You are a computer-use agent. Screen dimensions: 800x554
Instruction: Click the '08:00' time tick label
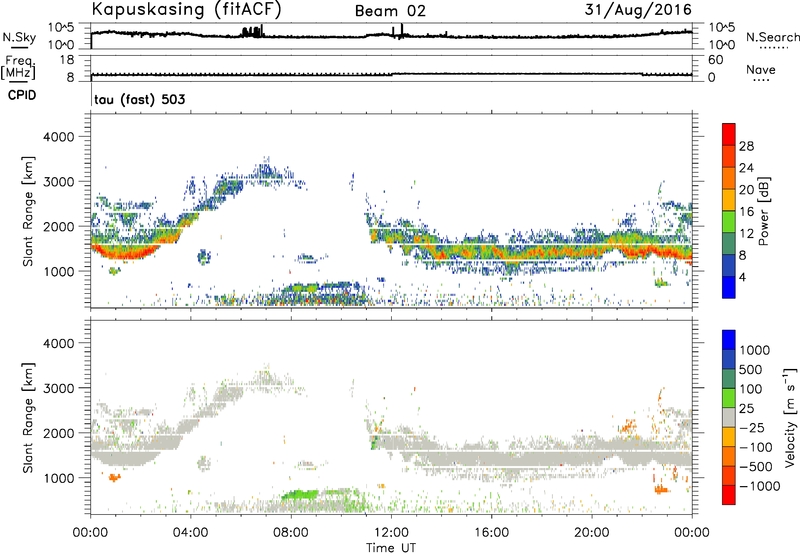tap(291, 533)
